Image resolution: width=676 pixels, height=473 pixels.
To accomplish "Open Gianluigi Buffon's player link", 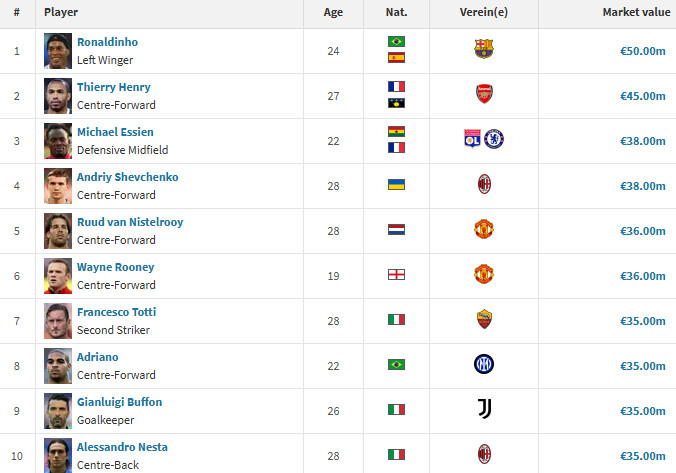I will pyautogui.click(x=119, y=402).
